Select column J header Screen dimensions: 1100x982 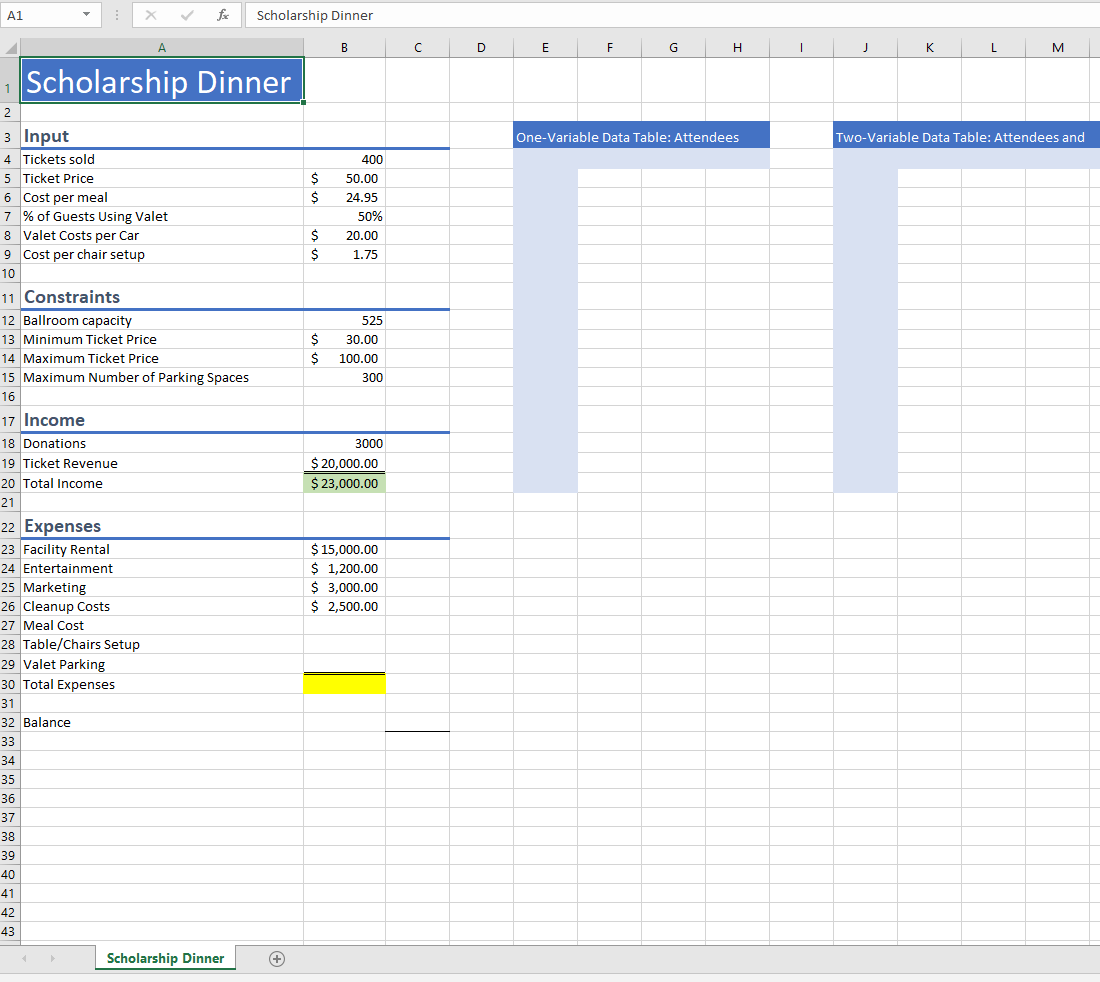click(x=865, y=48)
